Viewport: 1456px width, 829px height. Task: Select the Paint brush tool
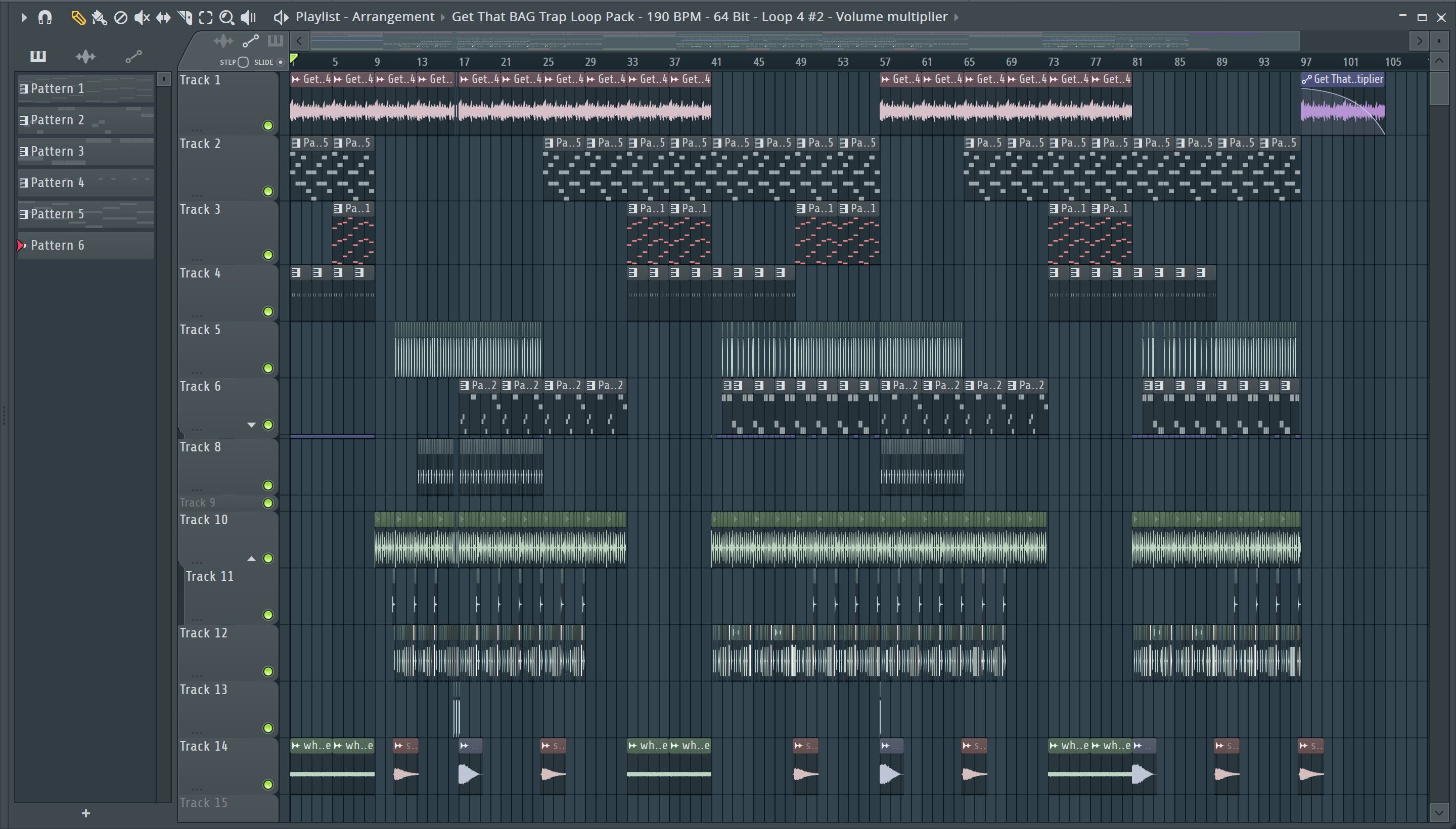click(100, 18)
